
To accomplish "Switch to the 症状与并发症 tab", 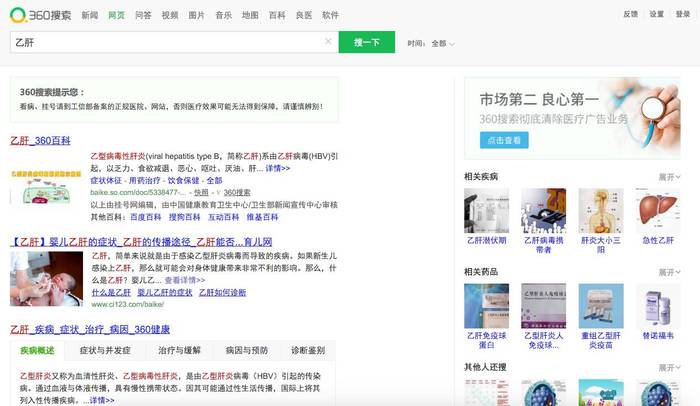I will 105,351.
